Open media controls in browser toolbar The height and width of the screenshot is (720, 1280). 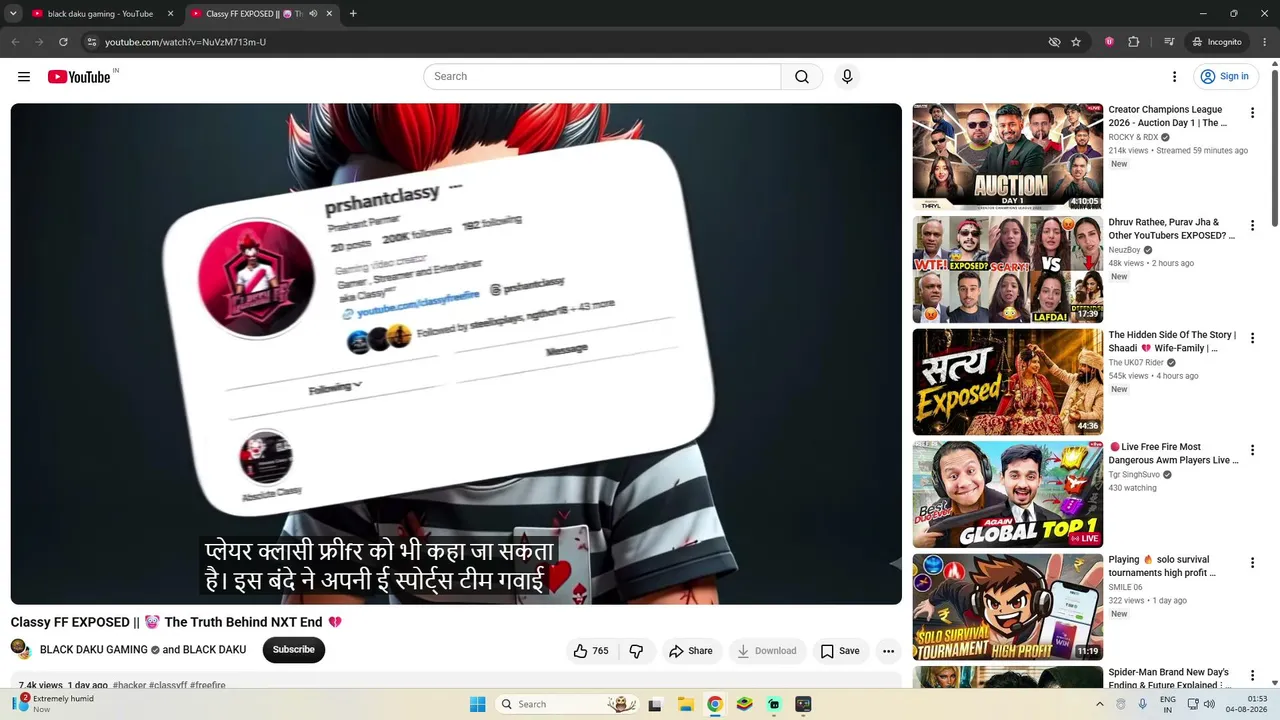[x=1169, y=42]
